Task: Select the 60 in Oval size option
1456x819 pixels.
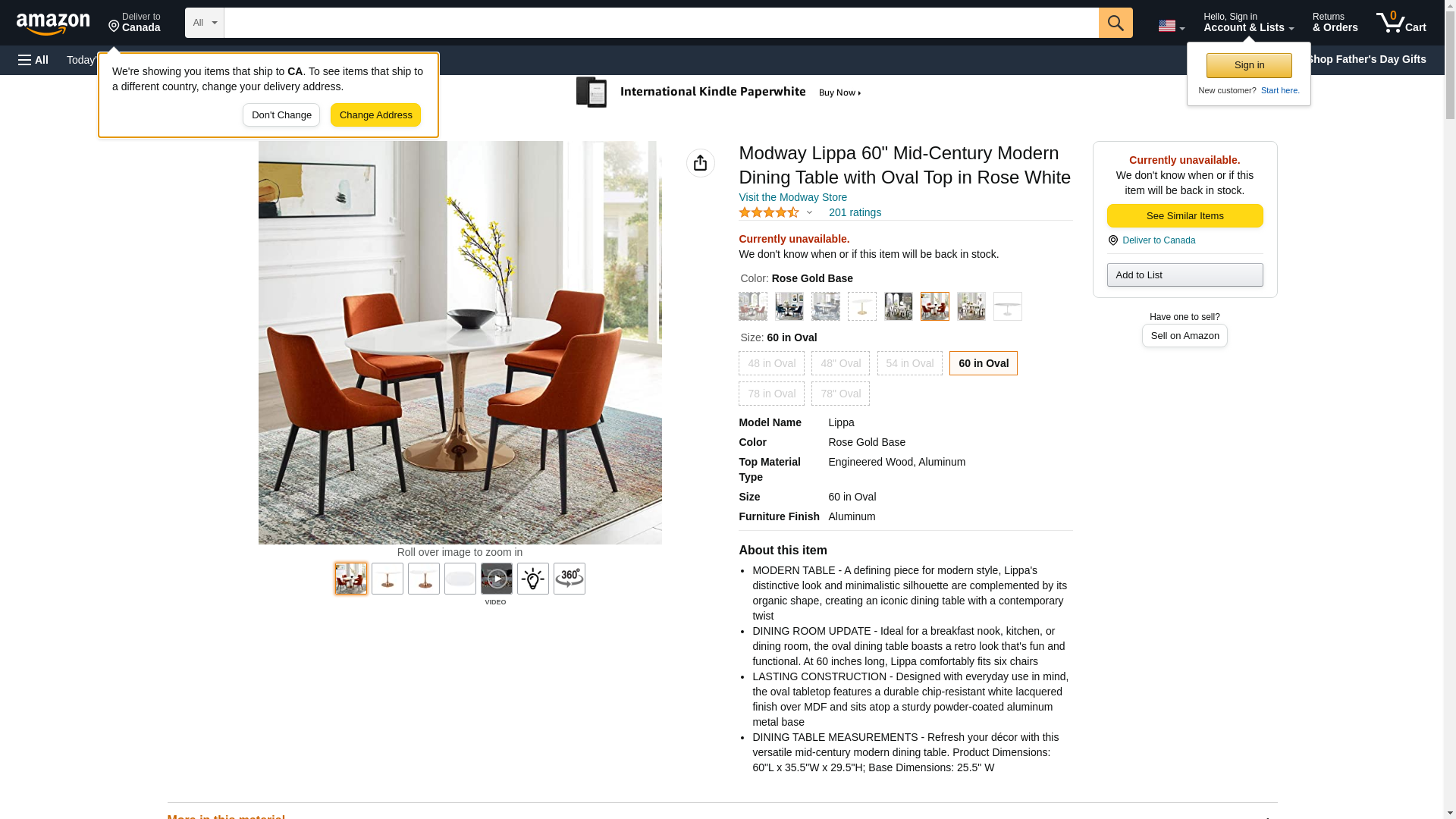Action: pos(983,363)
